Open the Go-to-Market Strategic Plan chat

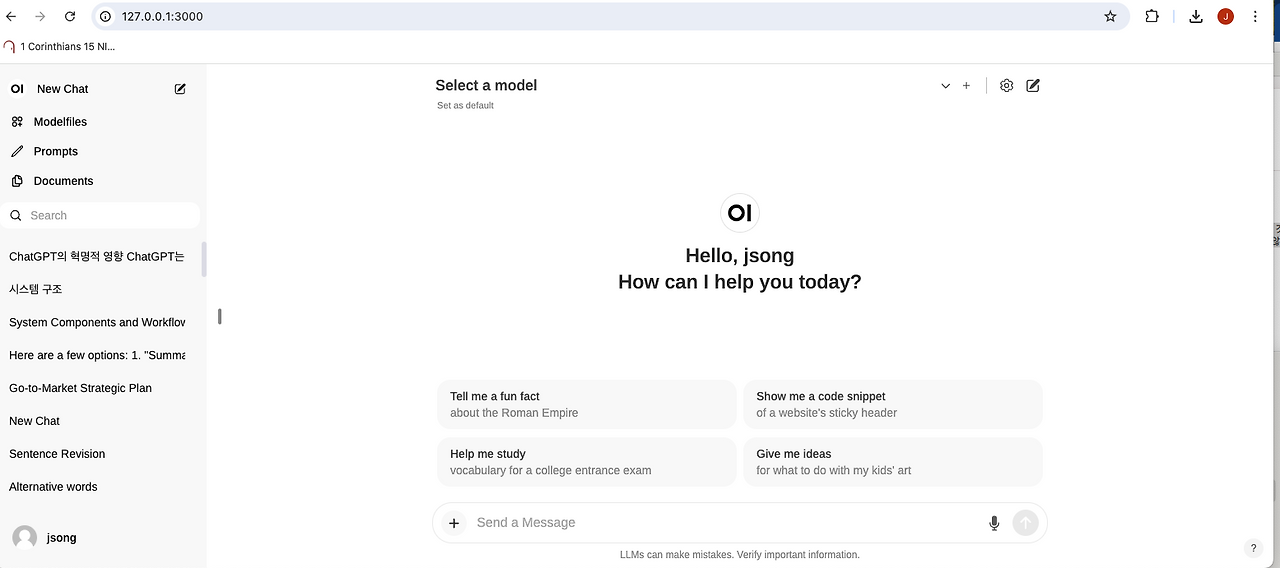click(x=80, y=388)
